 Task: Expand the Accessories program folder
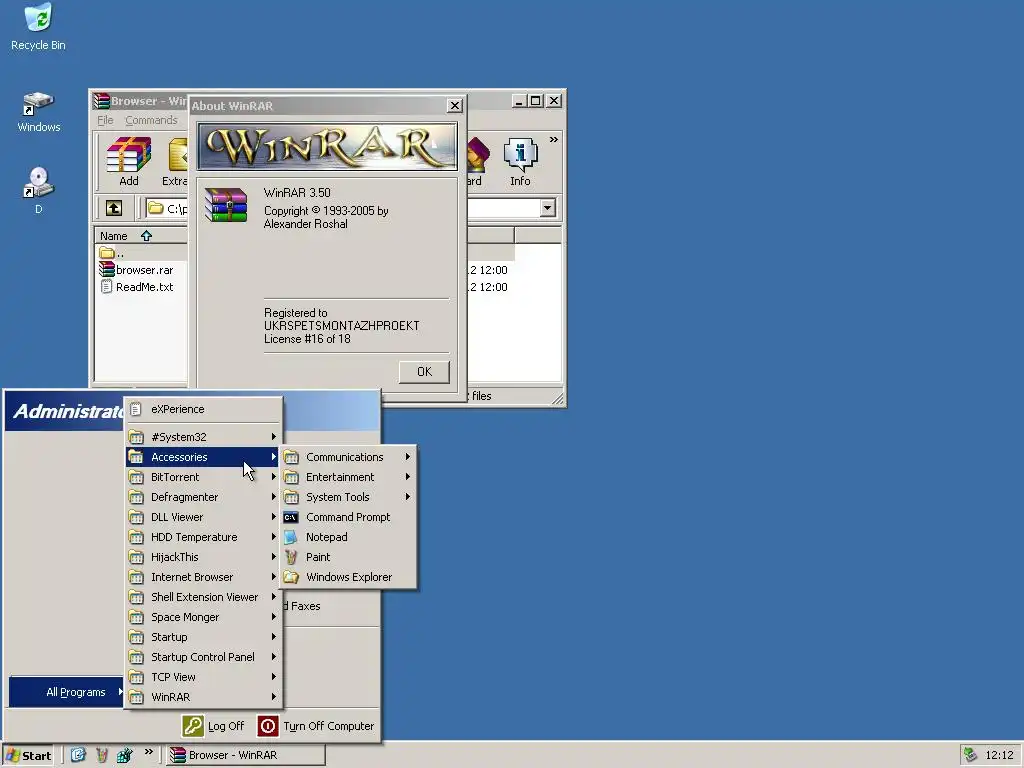point(203,457)
